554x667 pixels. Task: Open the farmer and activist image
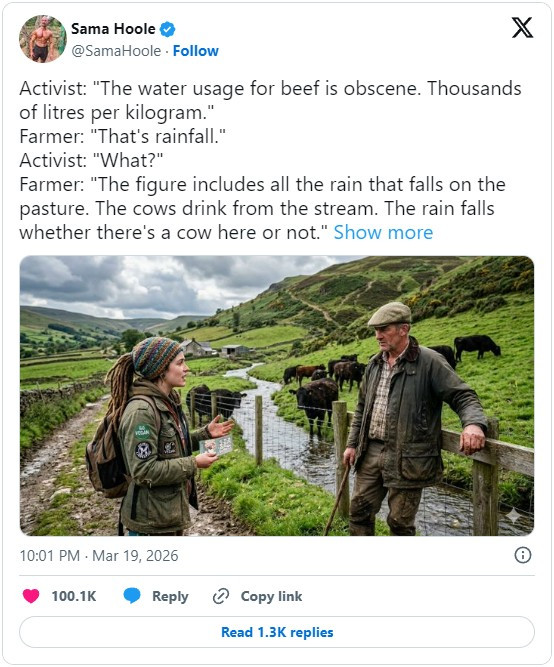pos(277,396)
